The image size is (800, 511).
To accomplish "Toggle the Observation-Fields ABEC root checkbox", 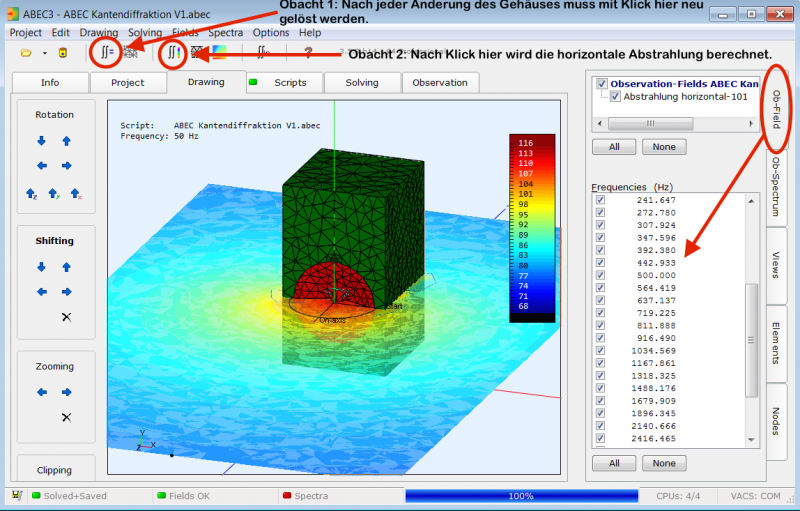I will [602, 84].
